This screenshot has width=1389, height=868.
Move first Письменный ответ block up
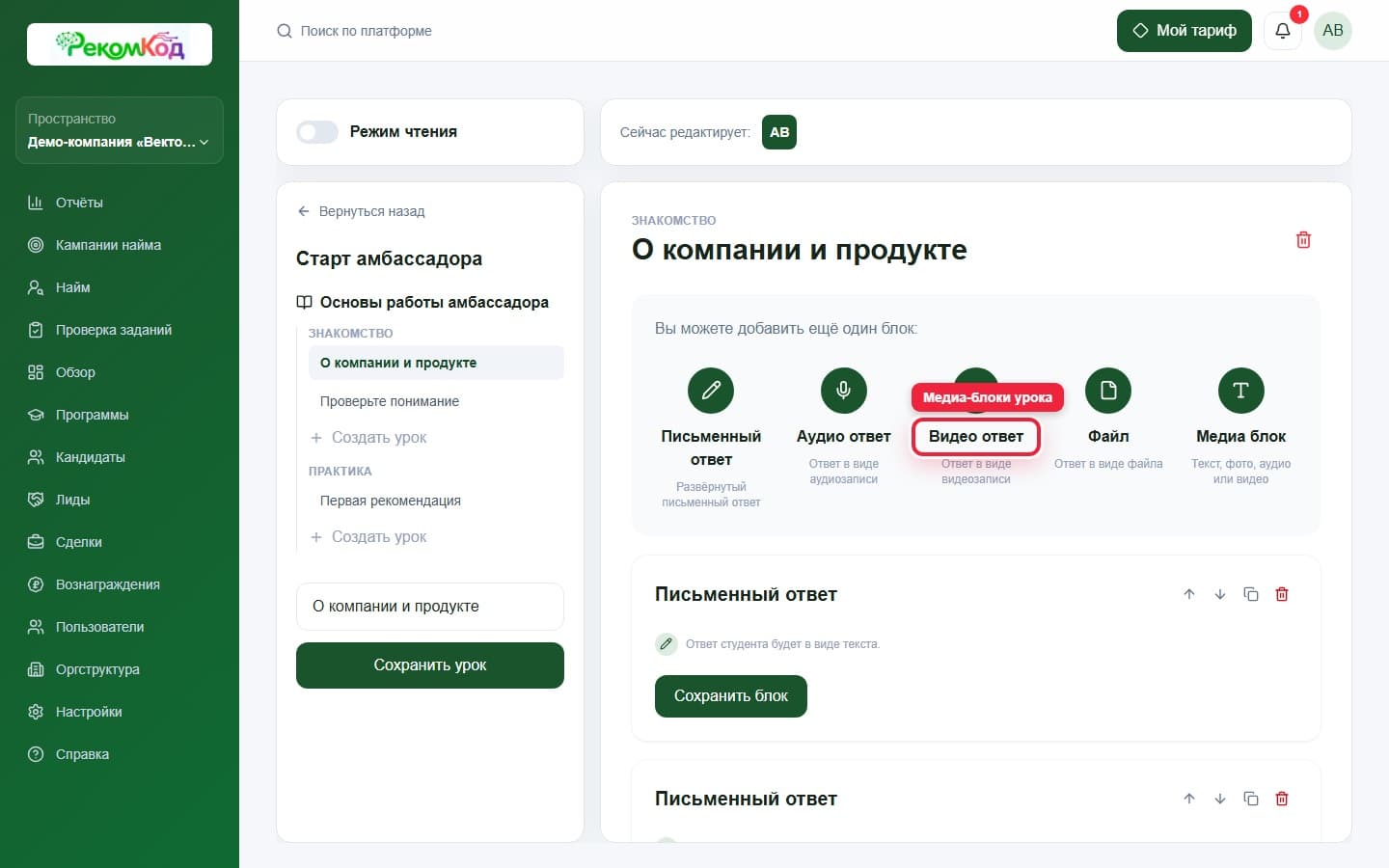tap(1189, 594)
